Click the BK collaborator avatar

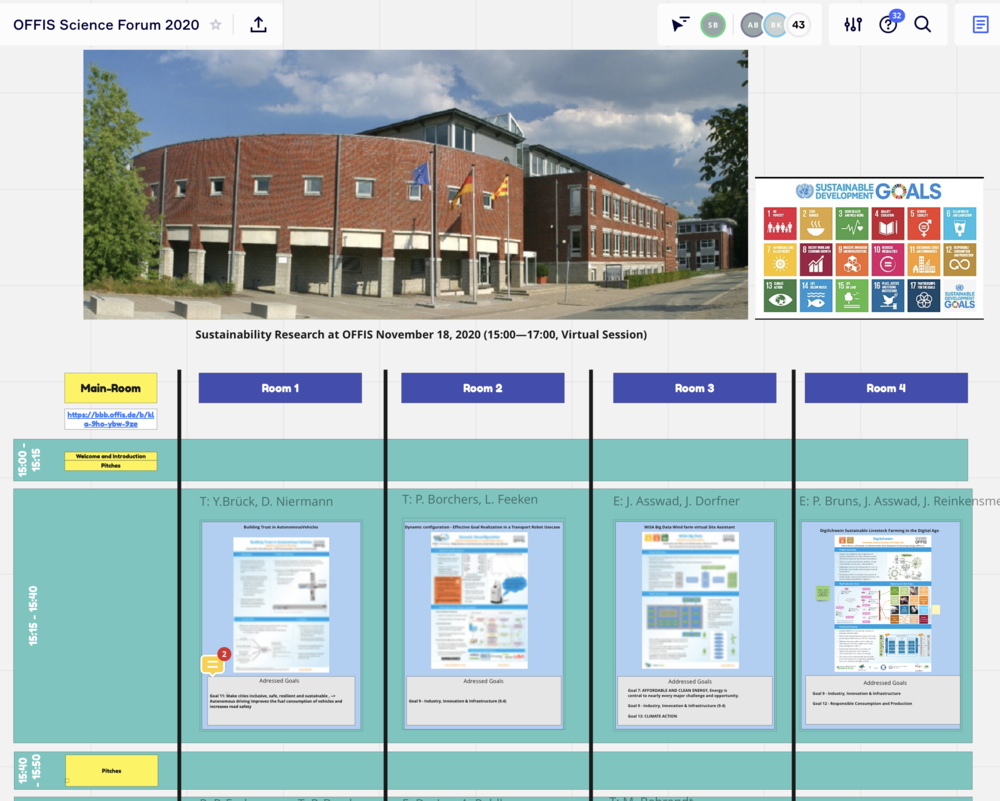775,25
